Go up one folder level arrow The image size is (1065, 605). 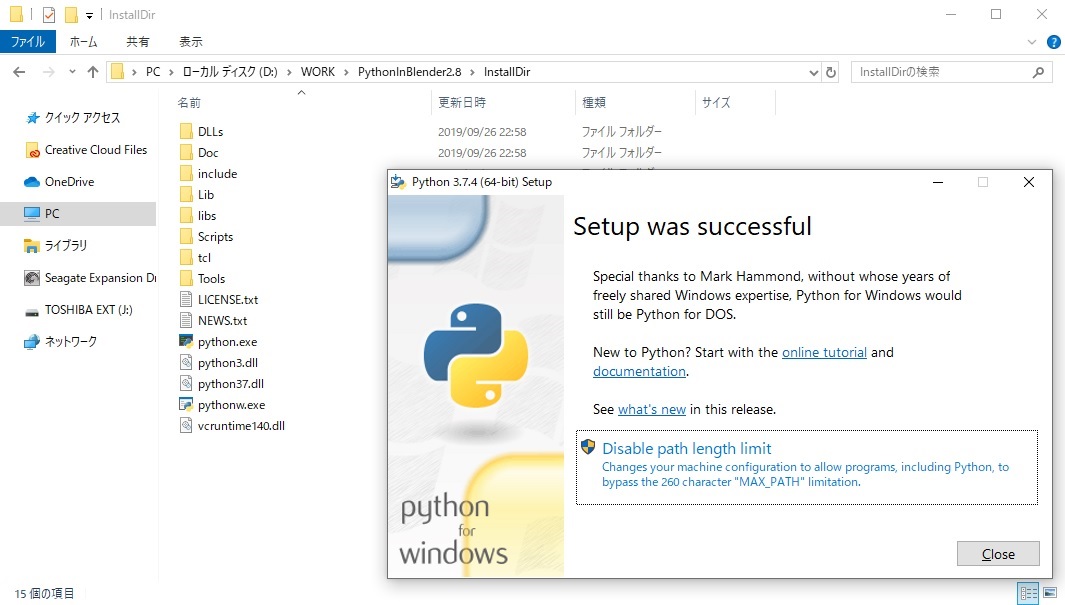(93, 72)
